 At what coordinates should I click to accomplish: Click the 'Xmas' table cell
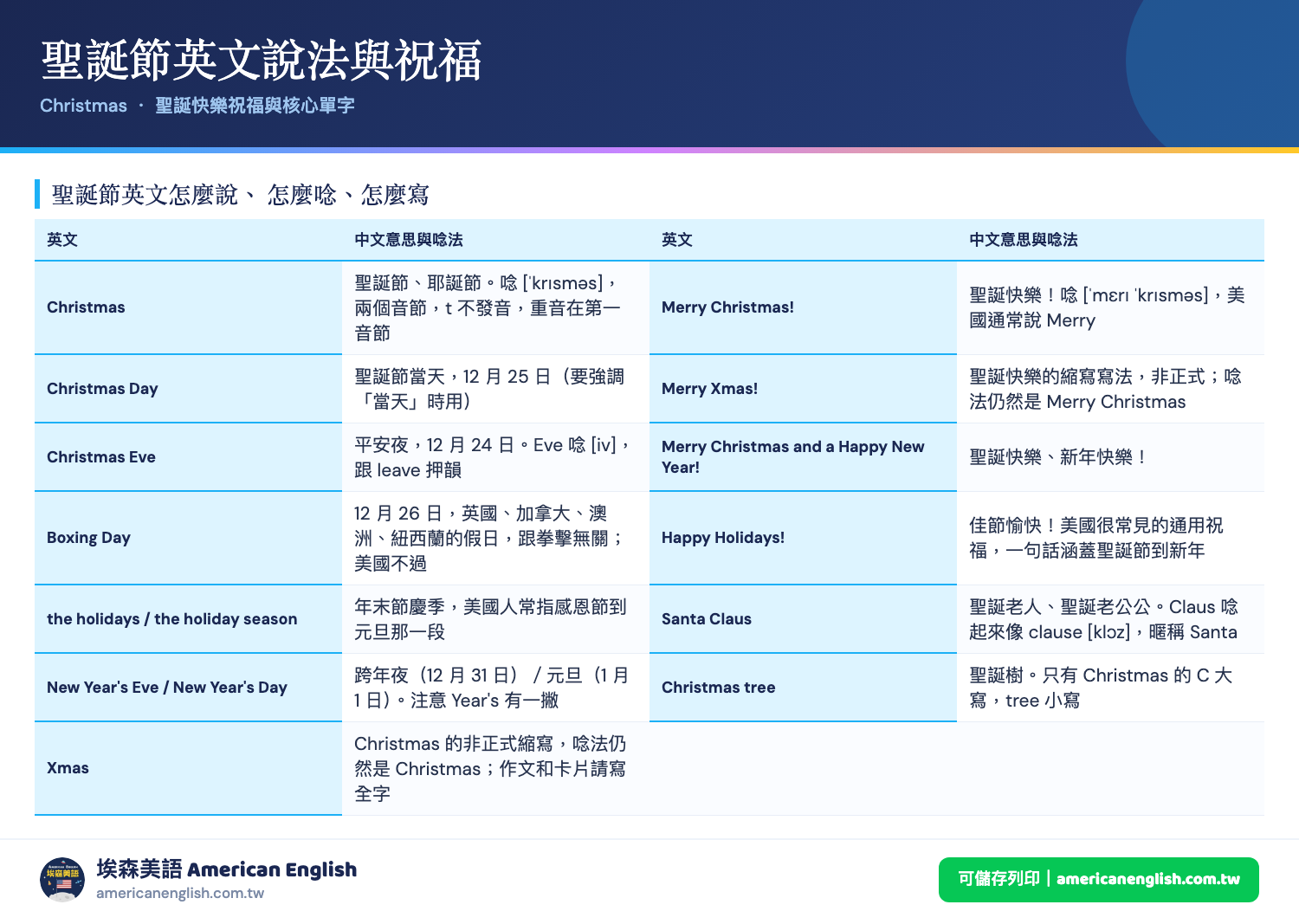coord(188,768)
